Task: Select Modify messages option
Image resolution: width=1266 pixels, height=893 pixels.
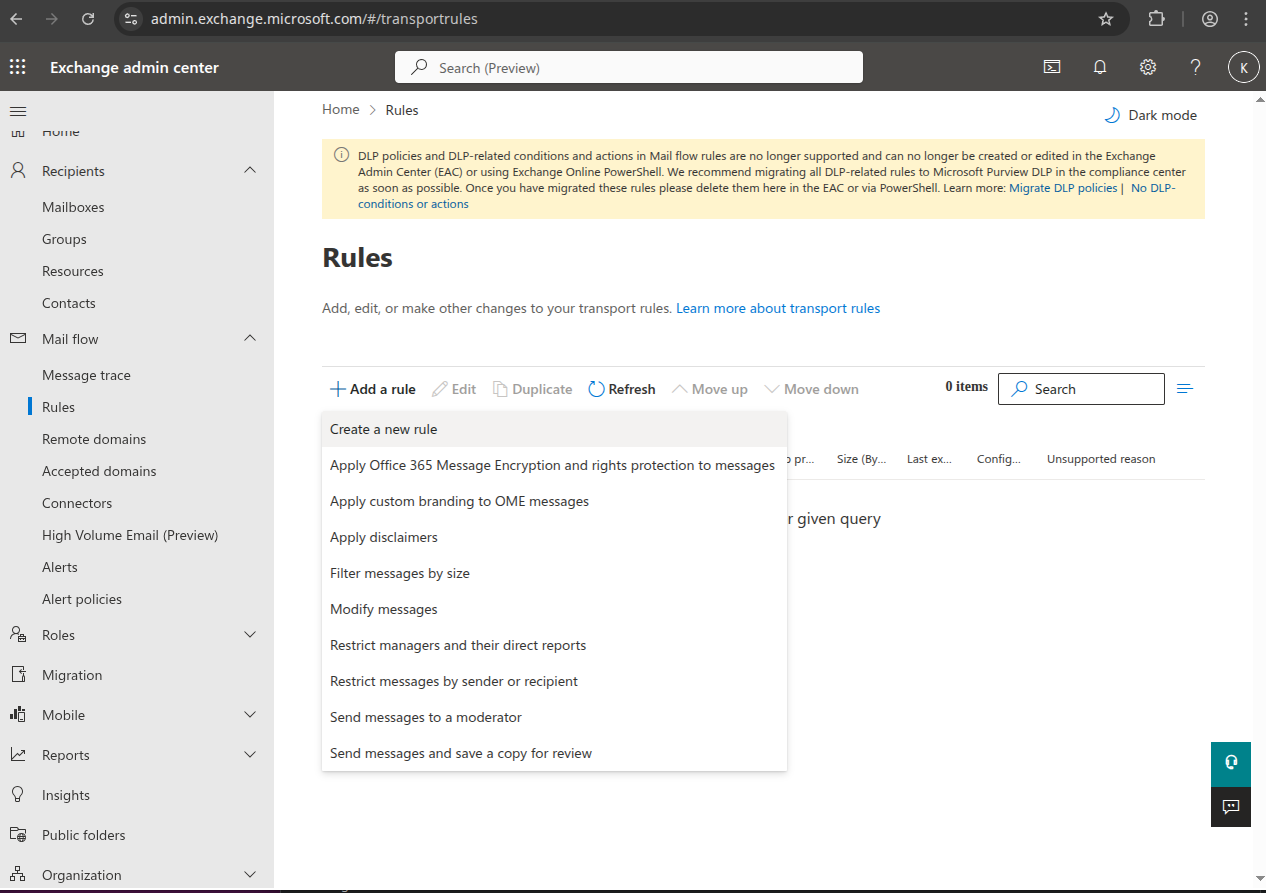Action: click(554, 609)
